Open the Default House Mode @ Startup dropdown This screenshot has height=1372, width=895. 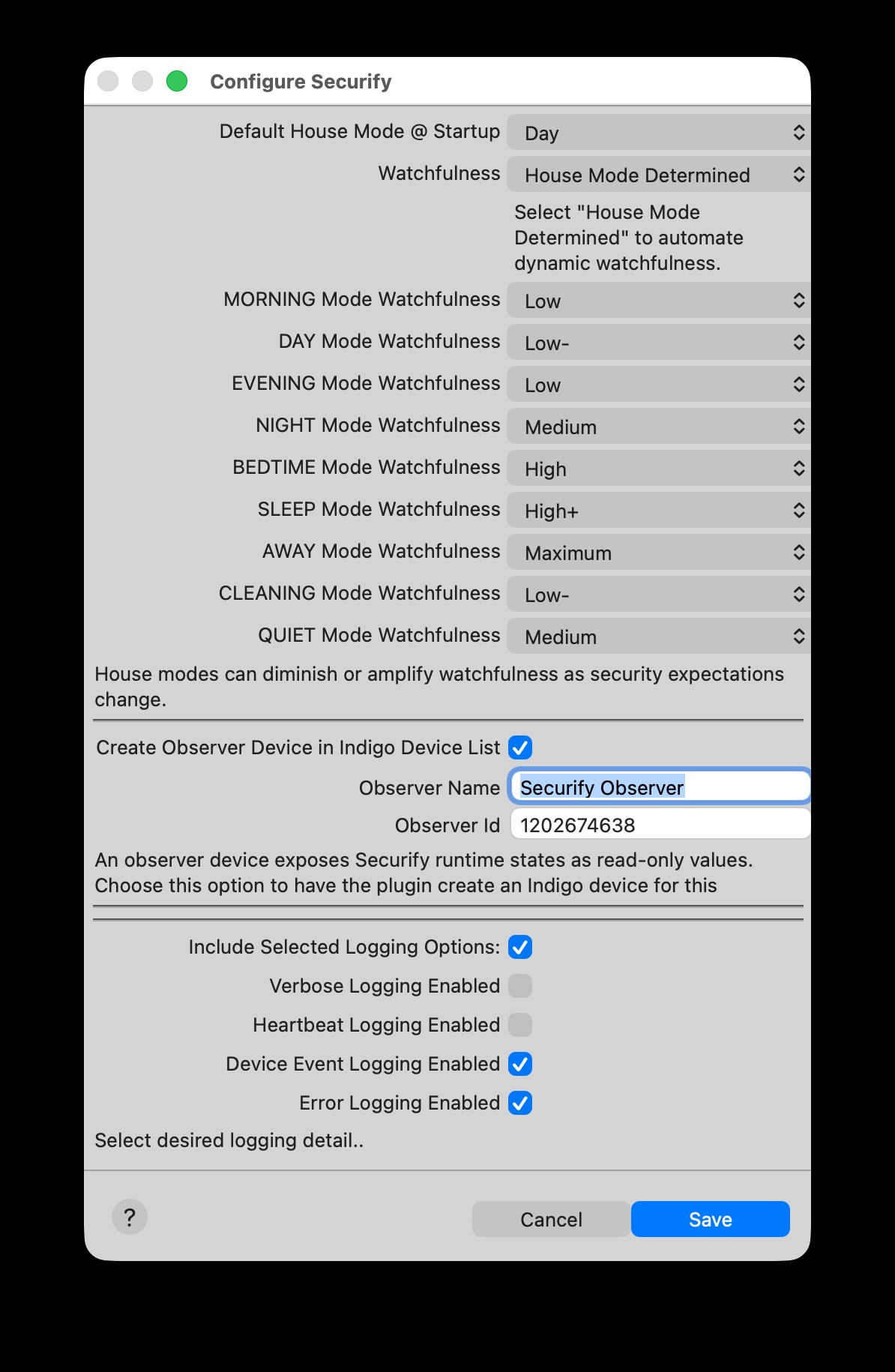click(659, 133)
